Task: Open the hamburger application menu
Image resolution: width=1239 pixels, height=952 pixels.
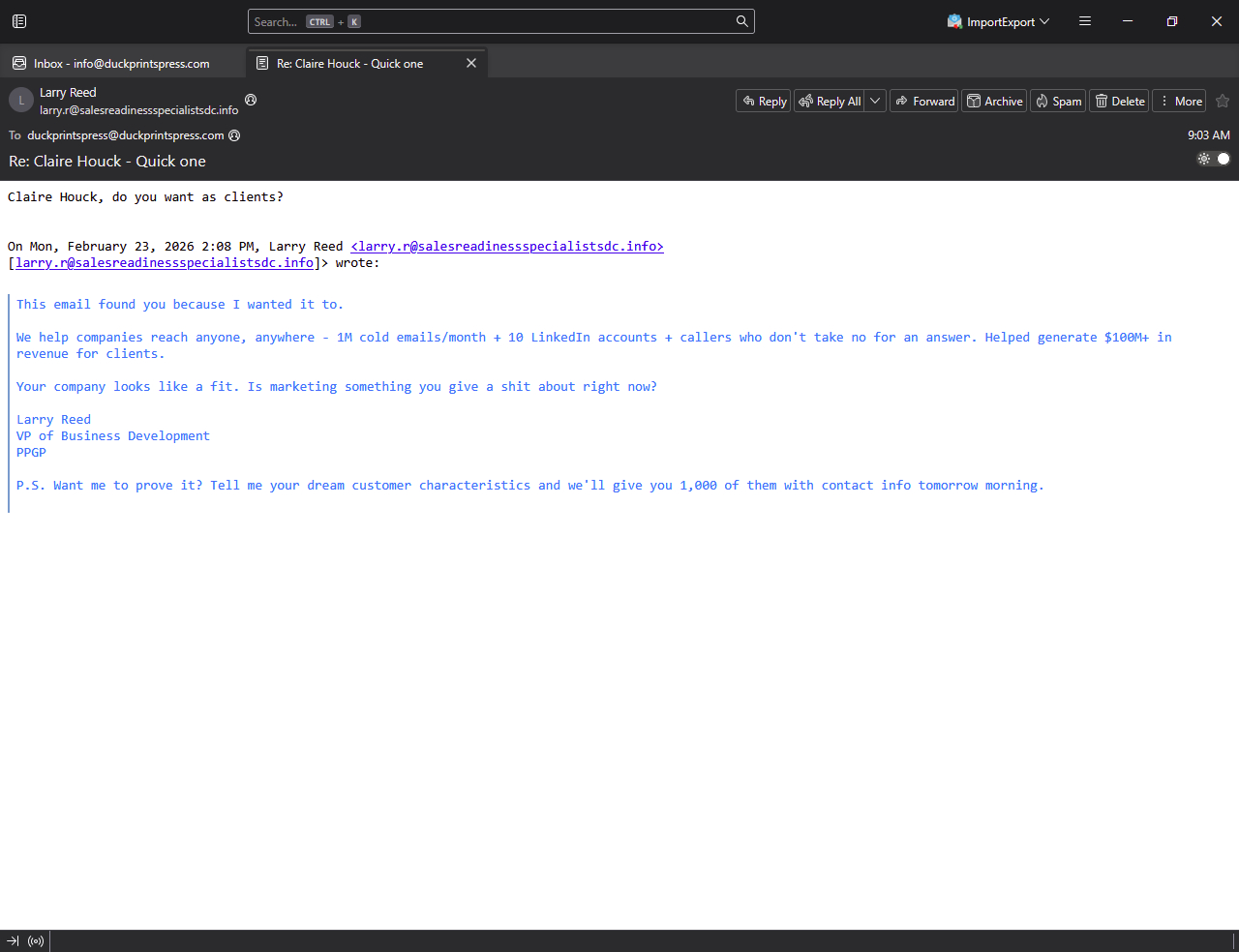Action: [x=1085, y=21]
